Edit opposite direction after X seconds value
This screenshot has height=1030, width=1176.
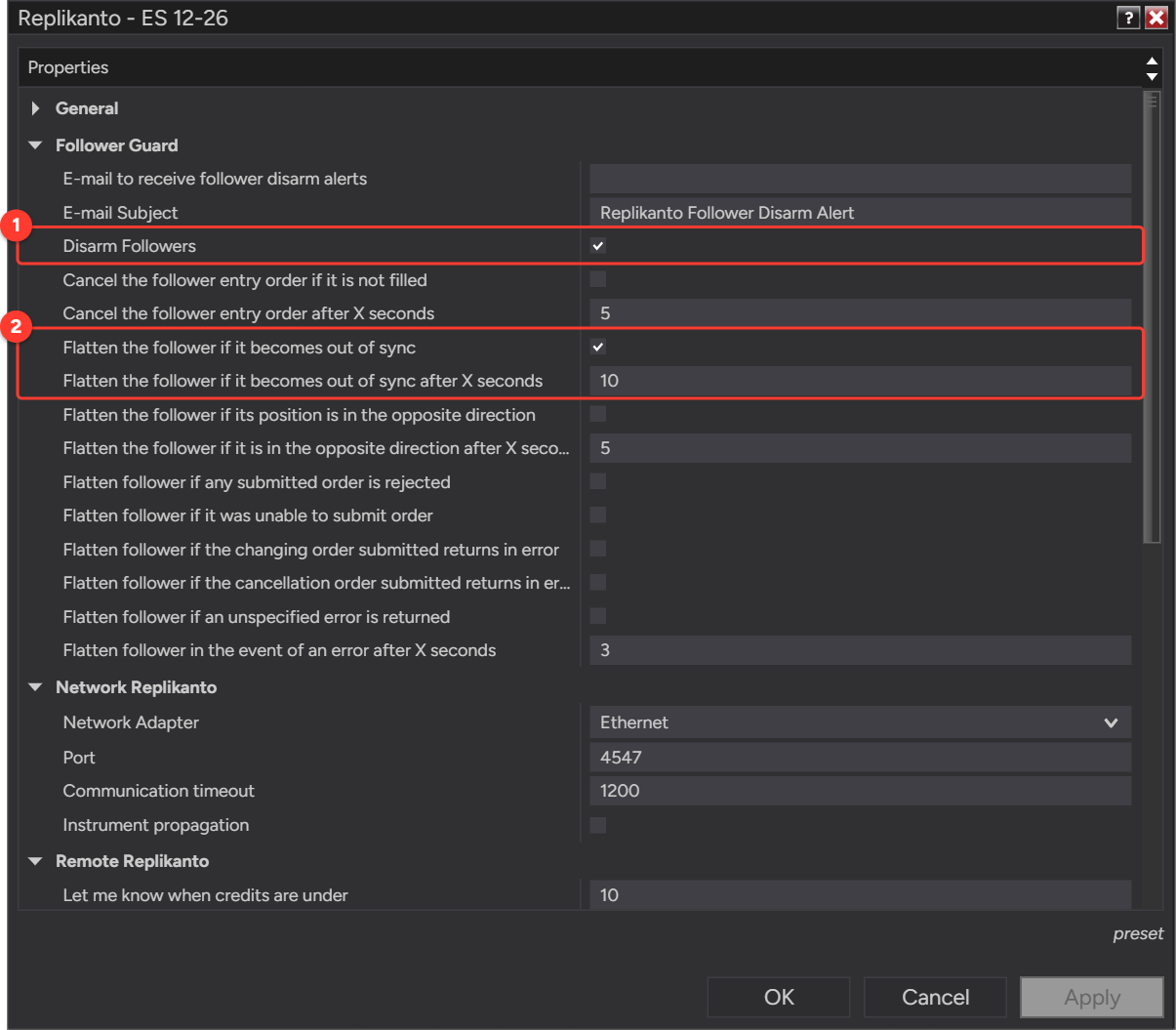(x=860, y=448)
